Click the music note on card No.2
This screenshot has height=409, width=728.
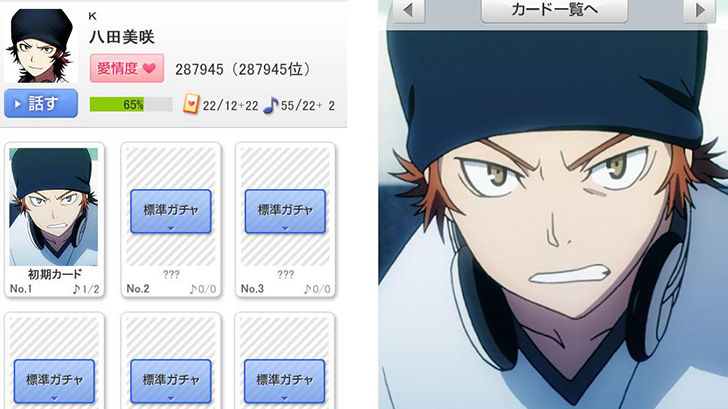click(193, 289)
